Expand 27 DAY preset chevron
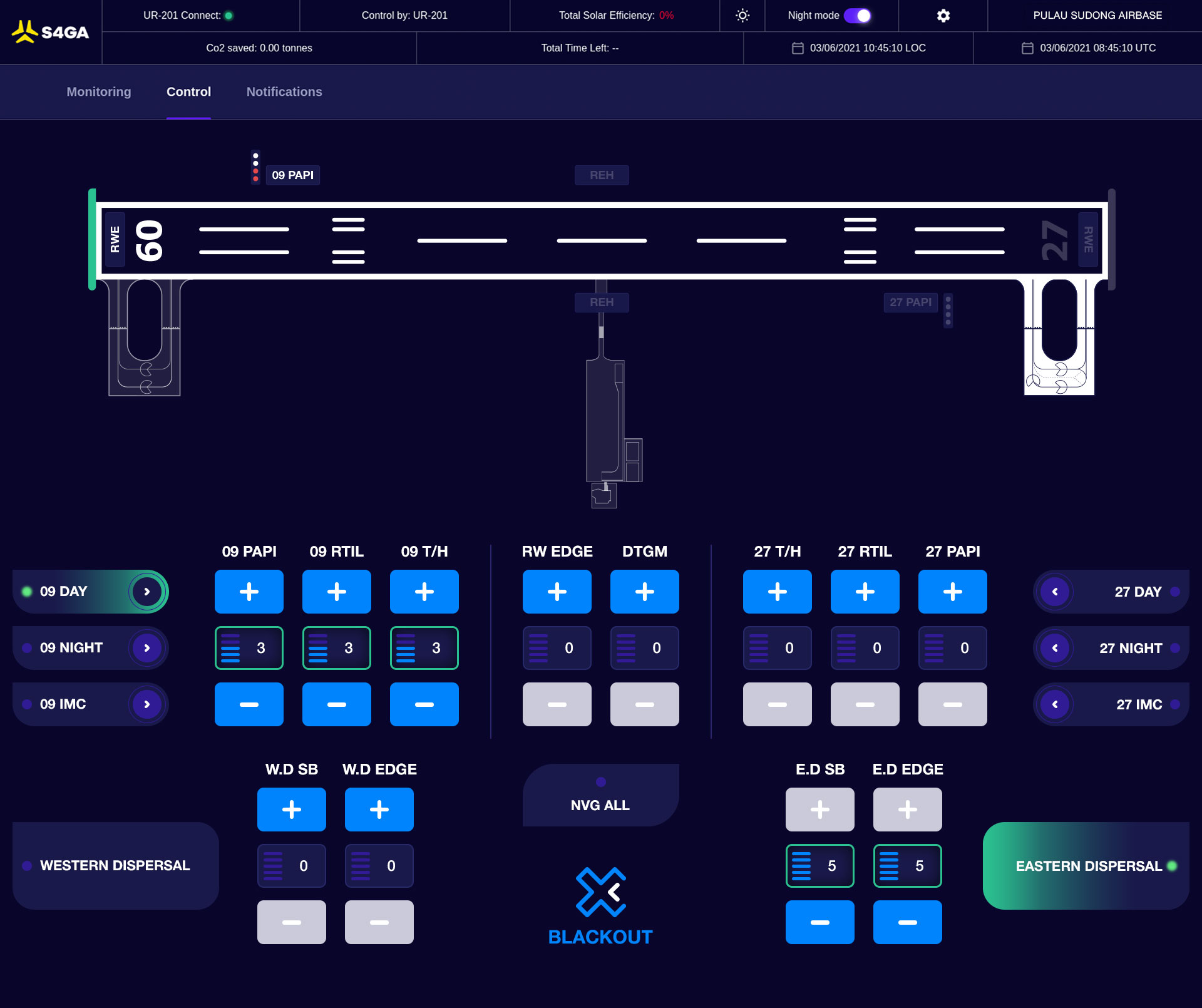 (x=1055, y=592)
